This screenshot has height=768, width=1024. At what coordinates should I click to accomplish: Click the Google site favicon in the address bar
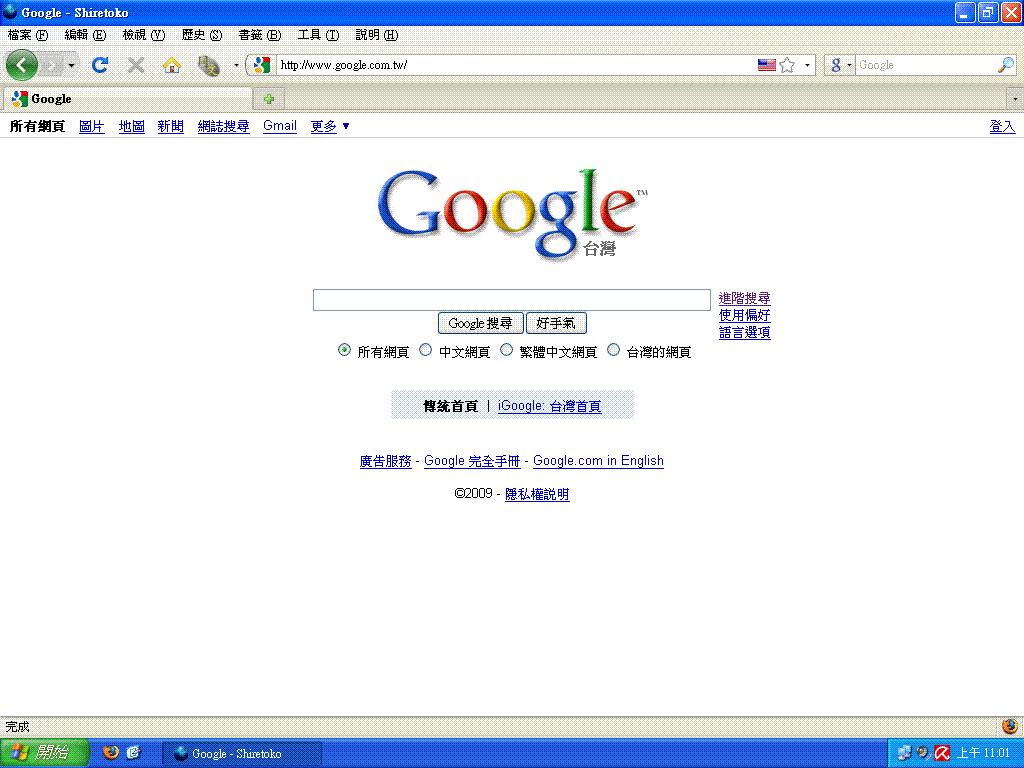263,65
